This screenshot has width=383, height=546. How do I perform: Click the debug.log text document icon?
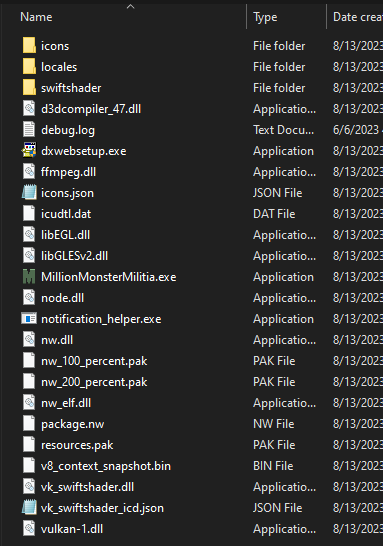click(x=29, y=130)
